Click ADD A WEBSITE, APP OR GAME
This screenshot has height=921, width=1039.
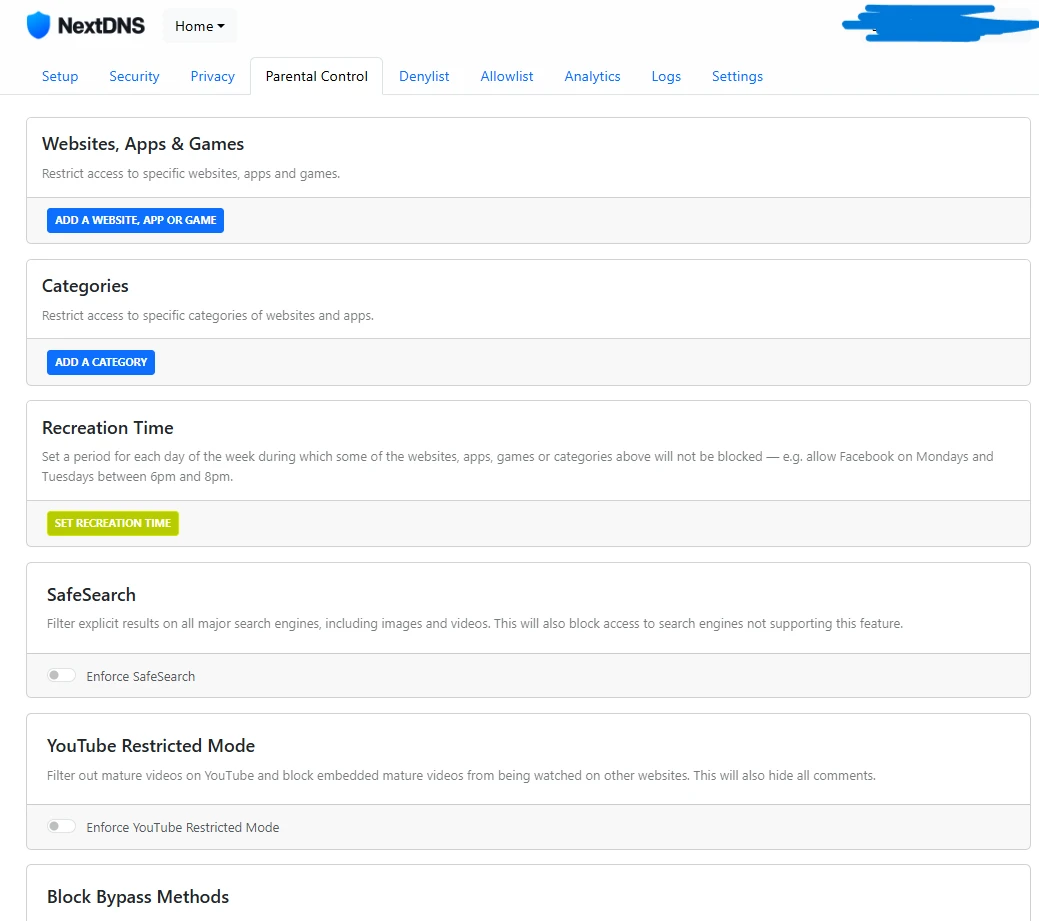(x=134, y=220)
